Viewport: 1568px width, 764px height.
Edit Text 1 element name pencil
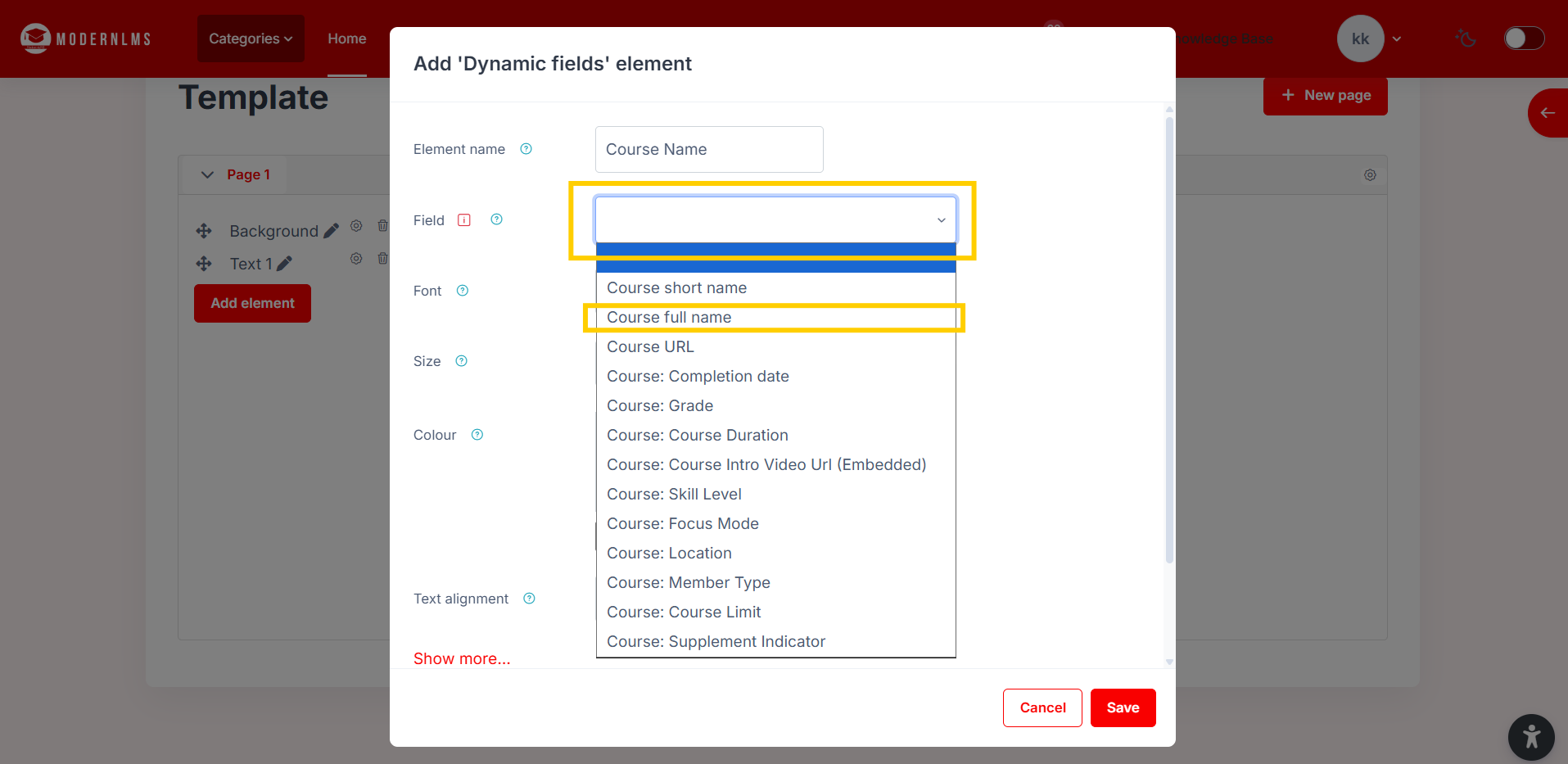pos(284,264)
